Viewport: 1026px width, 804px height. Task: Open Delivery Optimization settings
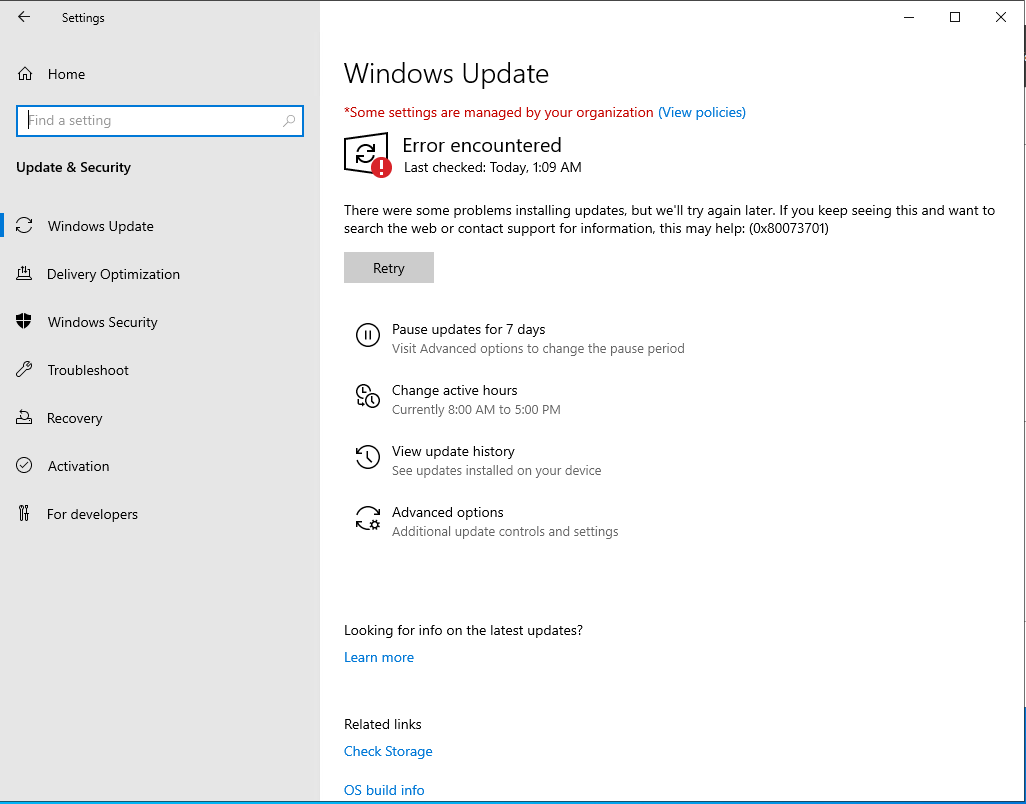113,274
